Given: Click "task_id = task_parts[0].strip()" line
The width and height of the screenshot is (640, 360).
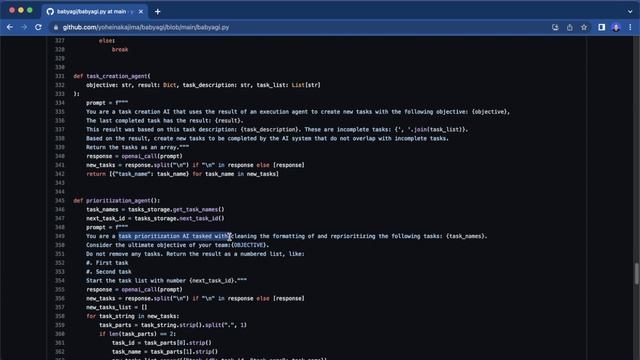Looking at the screenshot, I should pos(162,343).
